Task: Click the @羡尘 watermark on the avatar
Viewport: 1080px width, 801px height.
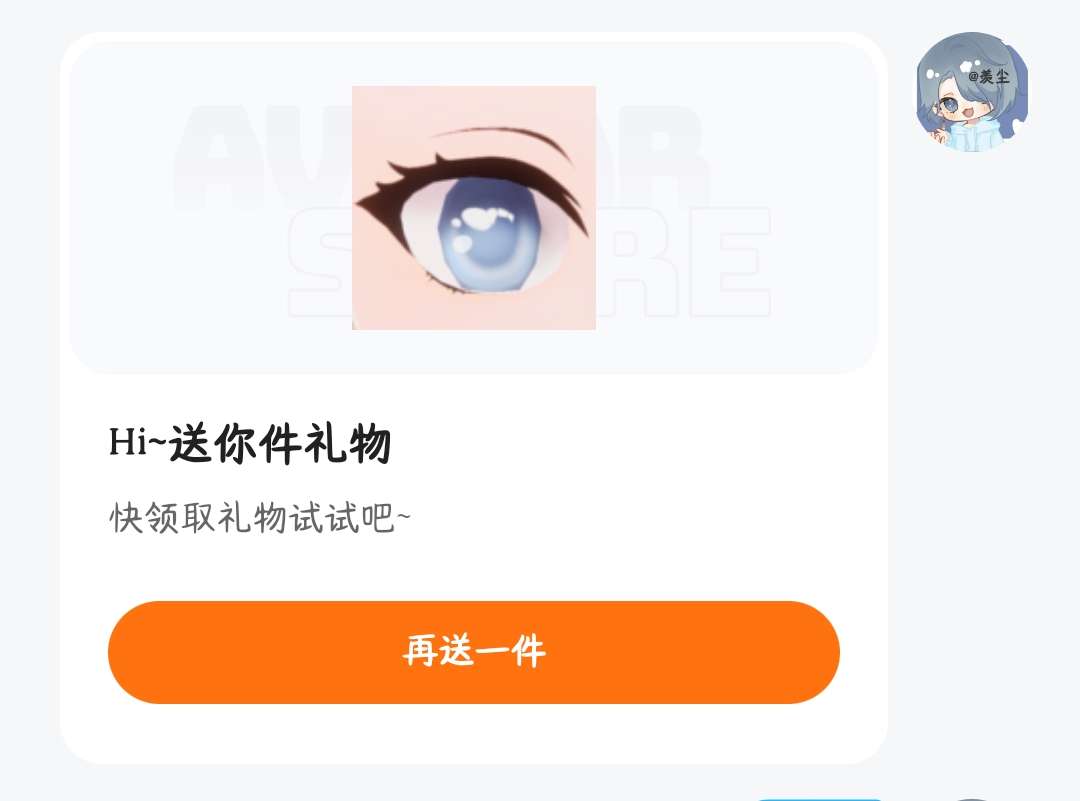Action: 988,76
